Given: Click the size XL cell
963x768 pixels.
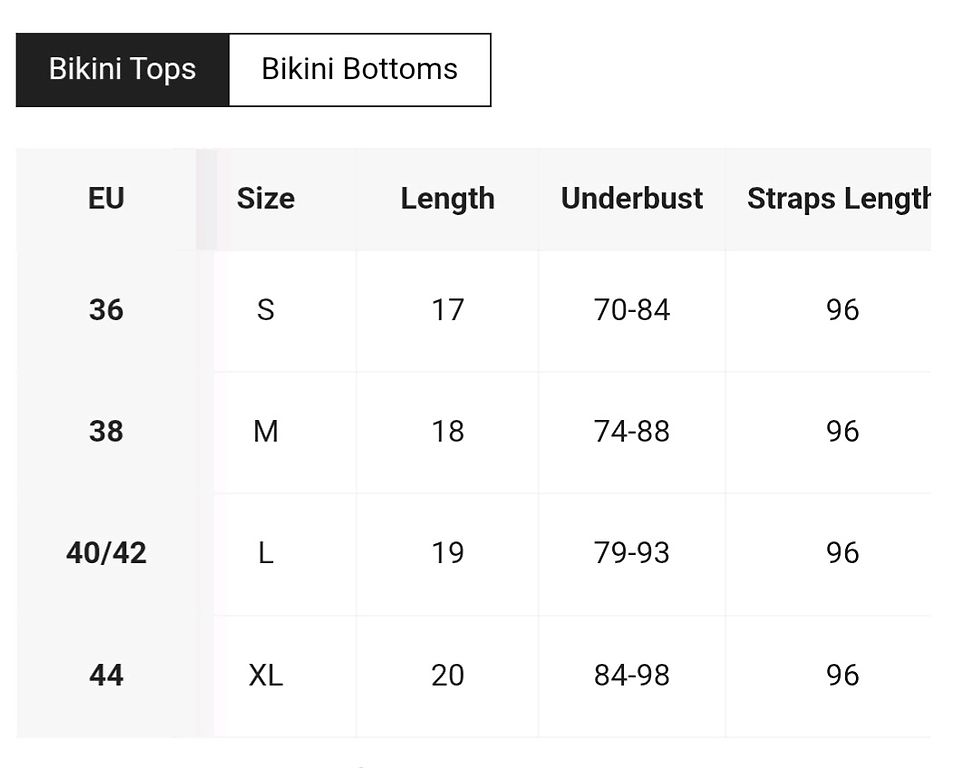Looking at the screenshot, I should [x=265, y=675].
